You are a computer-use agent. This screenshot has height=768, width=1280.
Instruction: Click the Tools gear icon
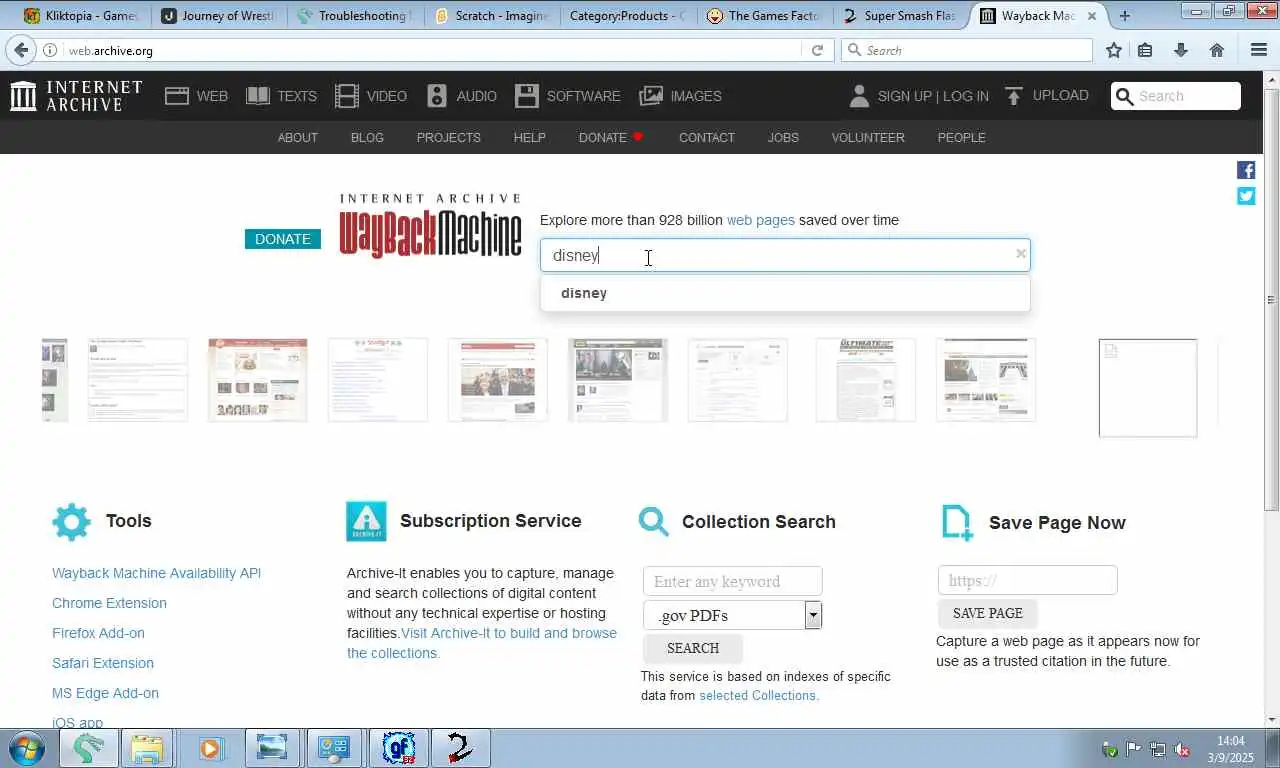[x=71, y=522]
